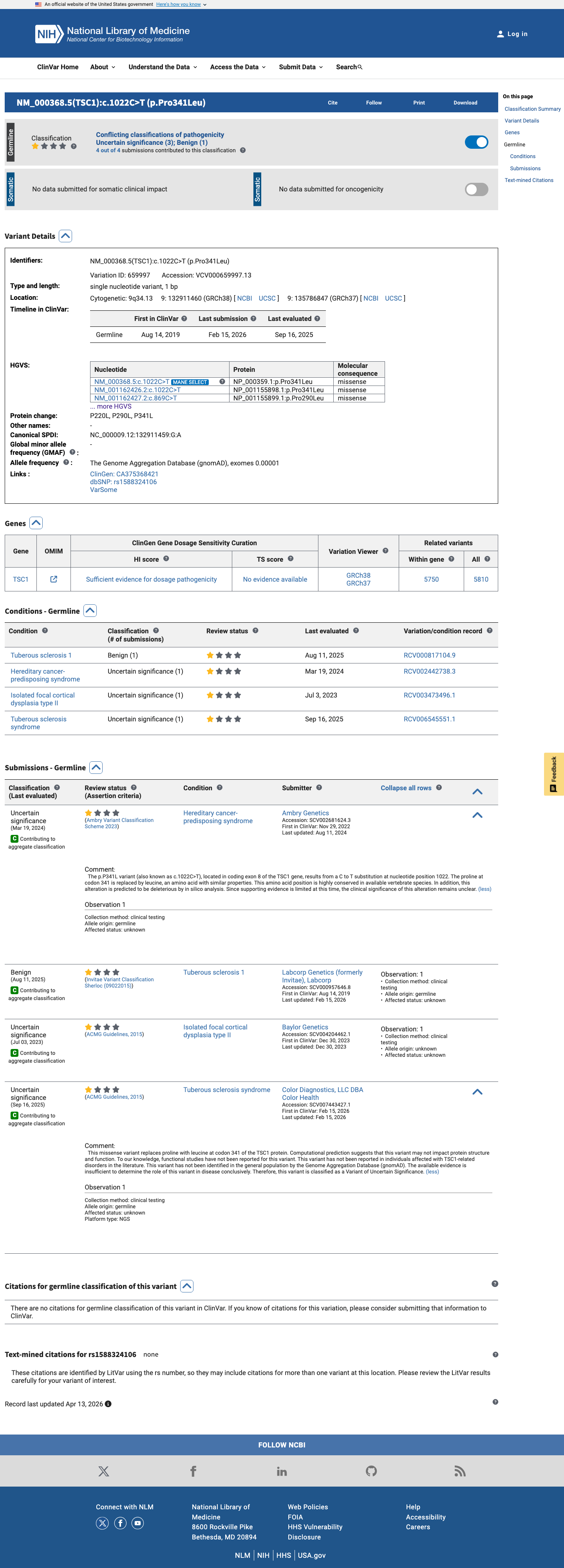Viewport: 564px width, 1568px height.
Task: Click the 5750 within gene variants count
Action: point(431,579)
